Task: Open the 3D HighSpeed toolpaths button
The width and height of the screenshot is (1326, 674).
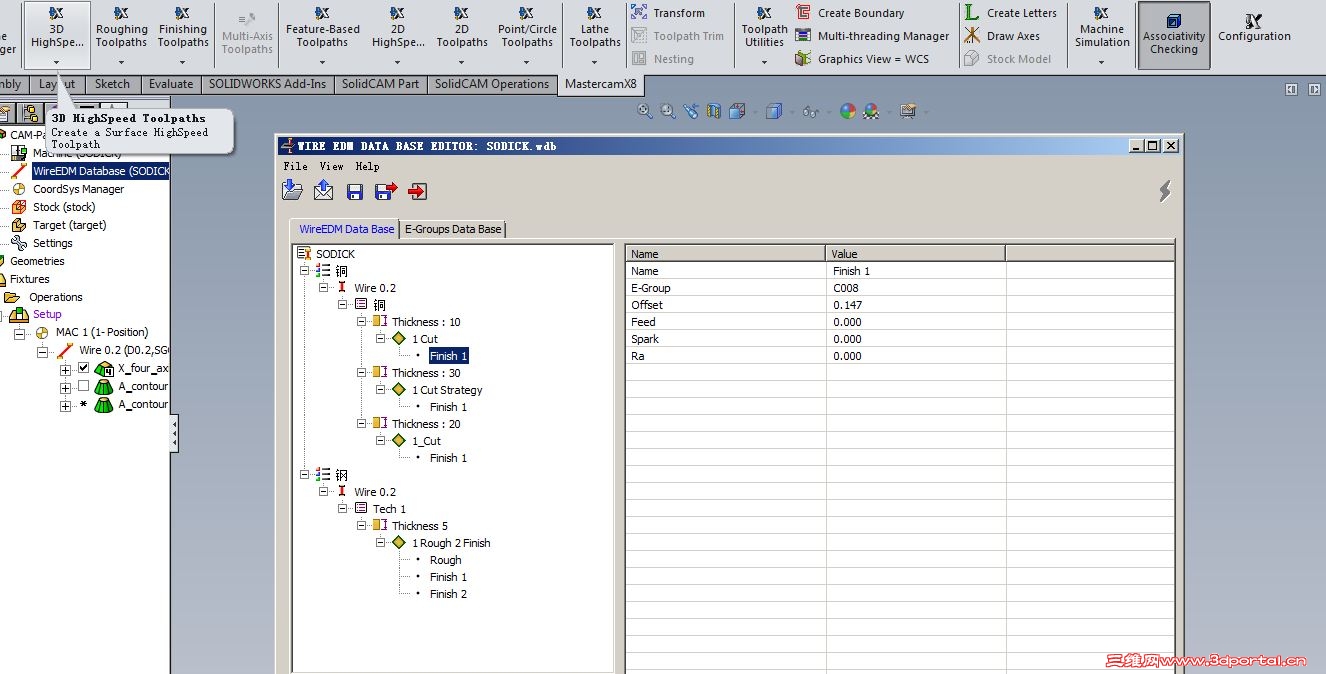Action: coord(57,35)
